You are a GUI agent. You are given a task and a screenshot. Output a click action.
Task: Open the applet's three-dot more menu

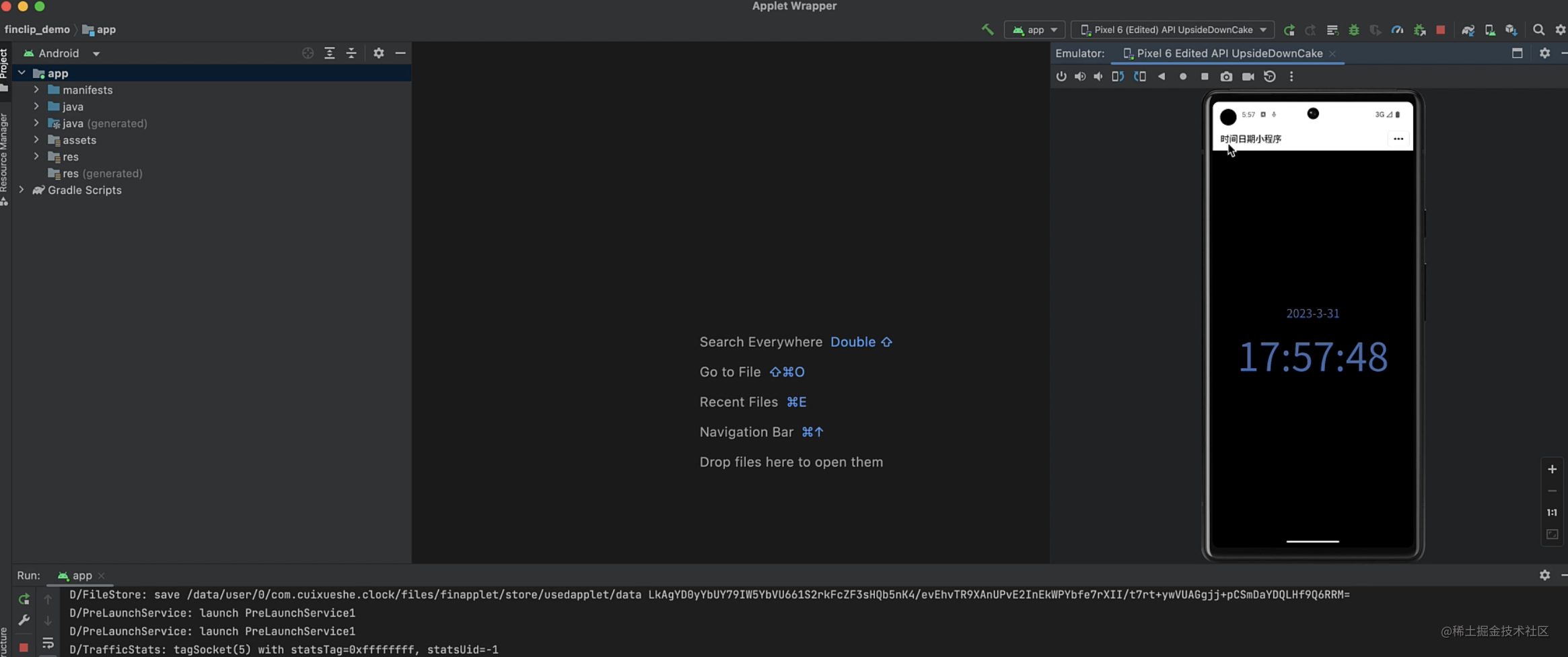click(x=1398, y=139)
